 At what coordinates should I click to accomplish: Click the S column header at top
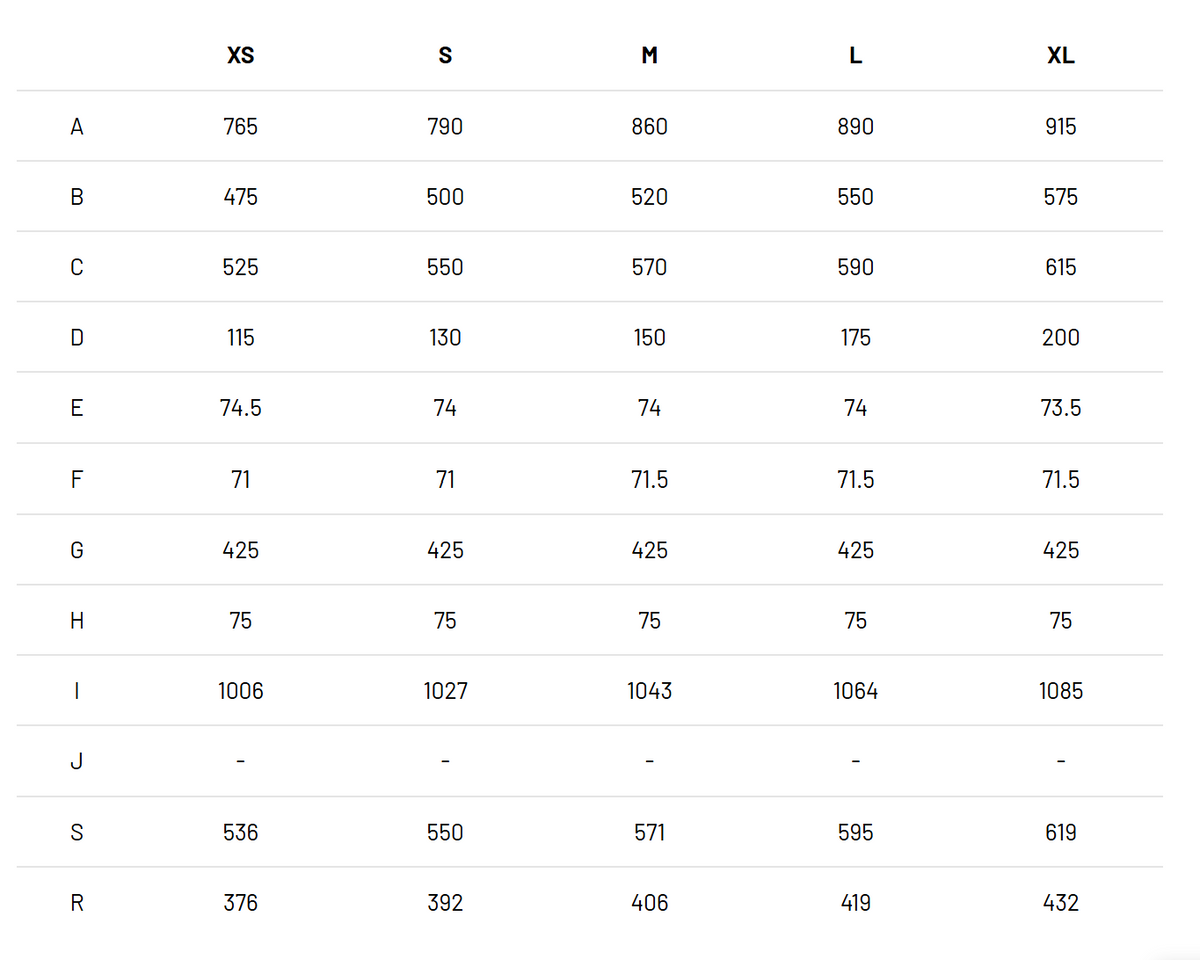(x=445, y=56)
